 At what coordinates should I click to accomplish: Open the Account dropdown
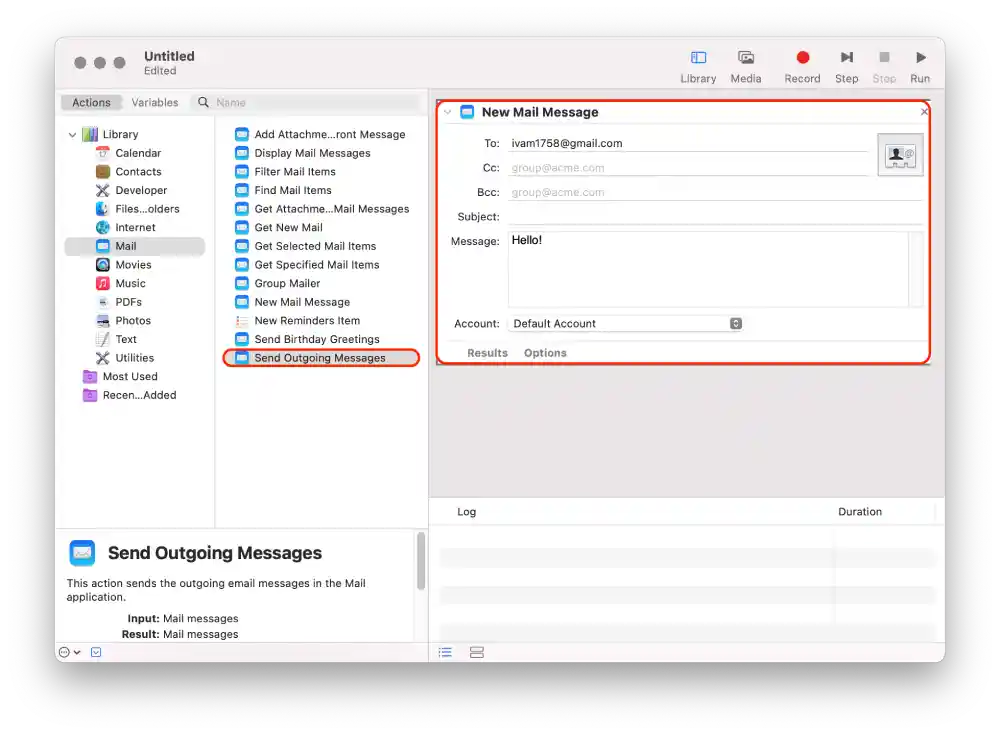tap(626, 323)
